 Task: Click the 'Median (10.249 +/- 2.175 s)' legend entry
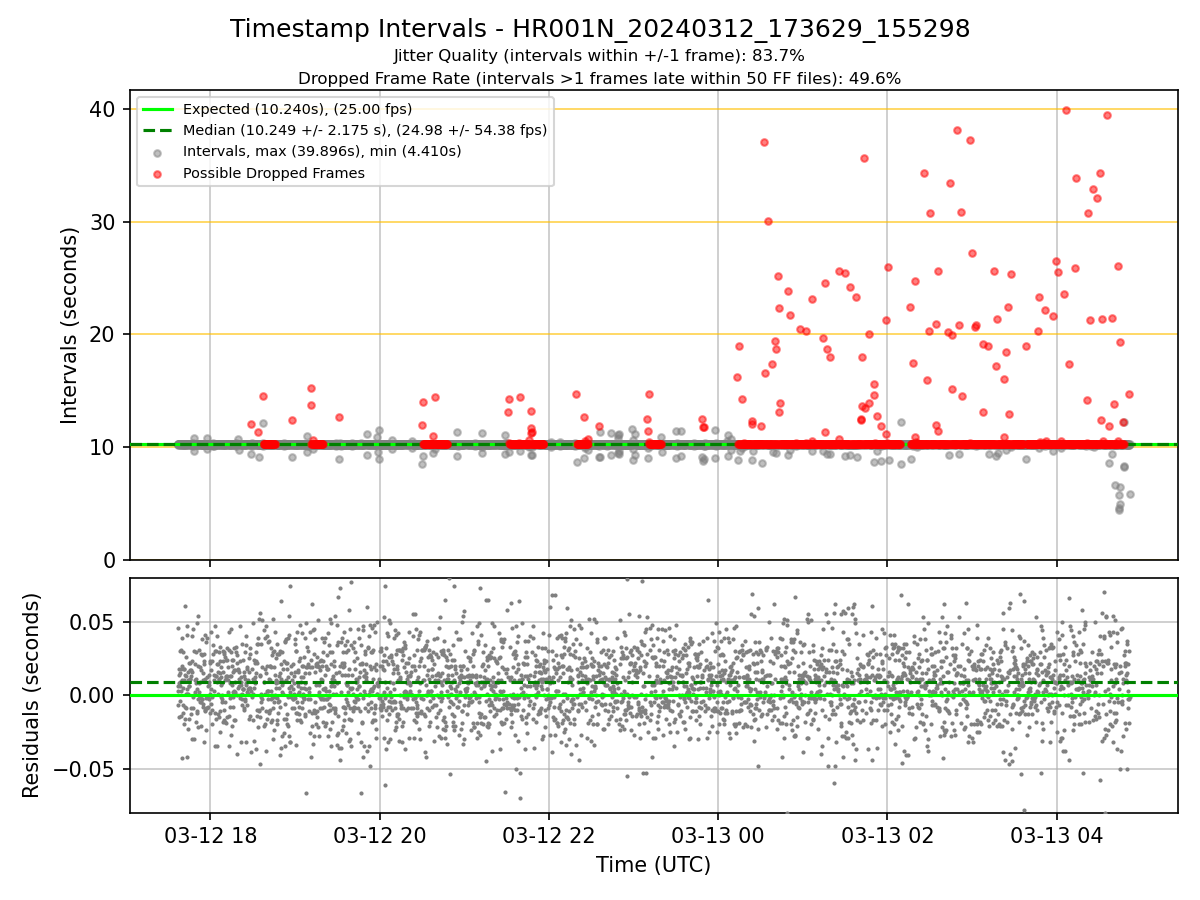click(365, 130)
